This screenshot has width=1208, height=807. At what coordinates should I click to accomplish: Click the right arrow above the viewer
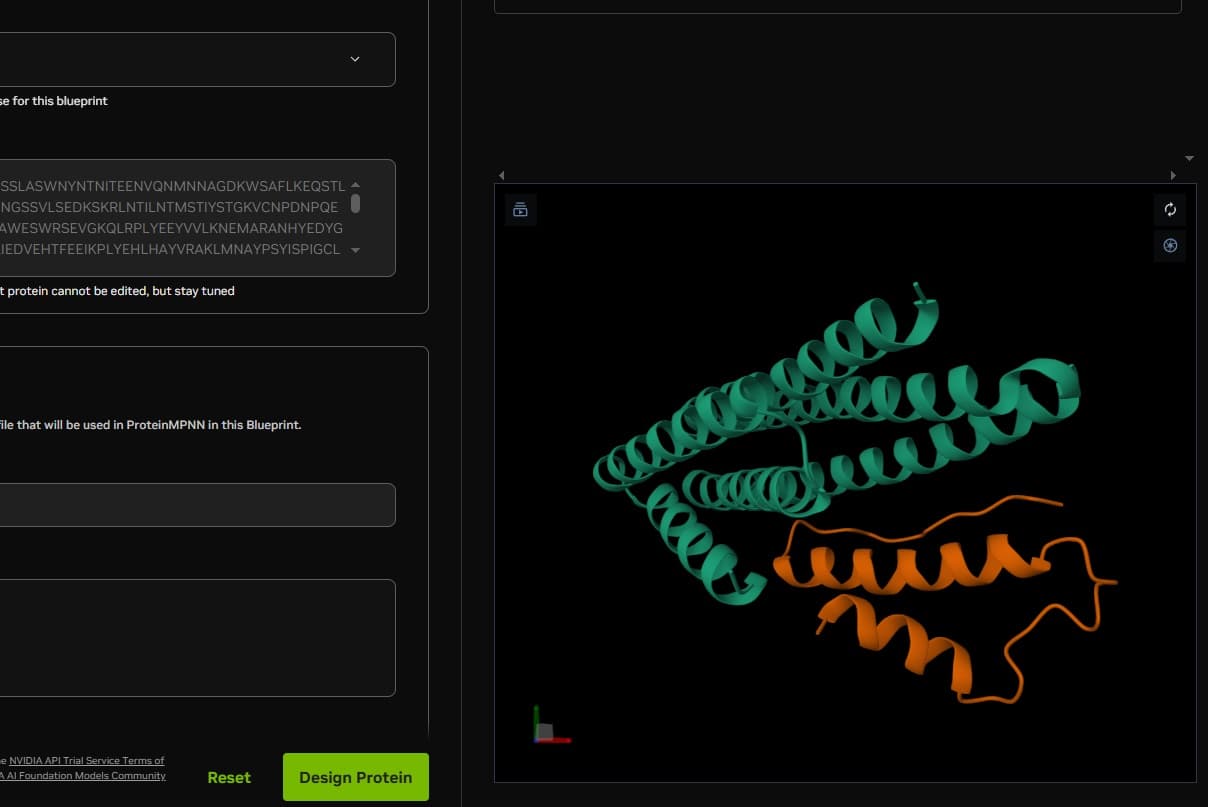point(1173,175)
